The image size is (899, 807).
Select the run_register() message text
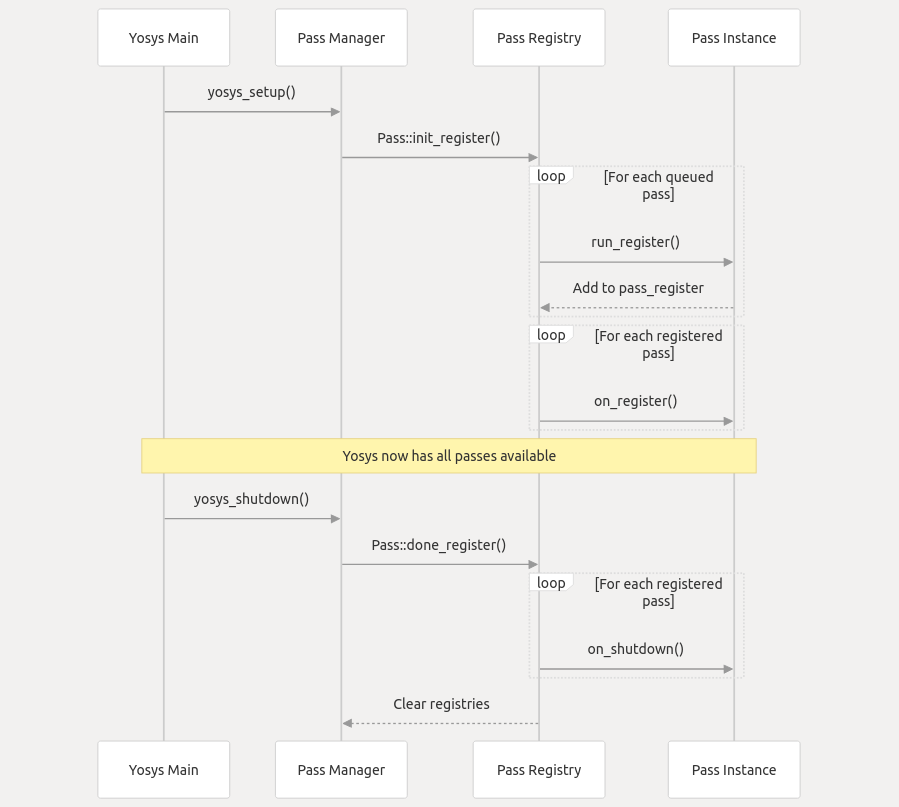tap(635, 242)
